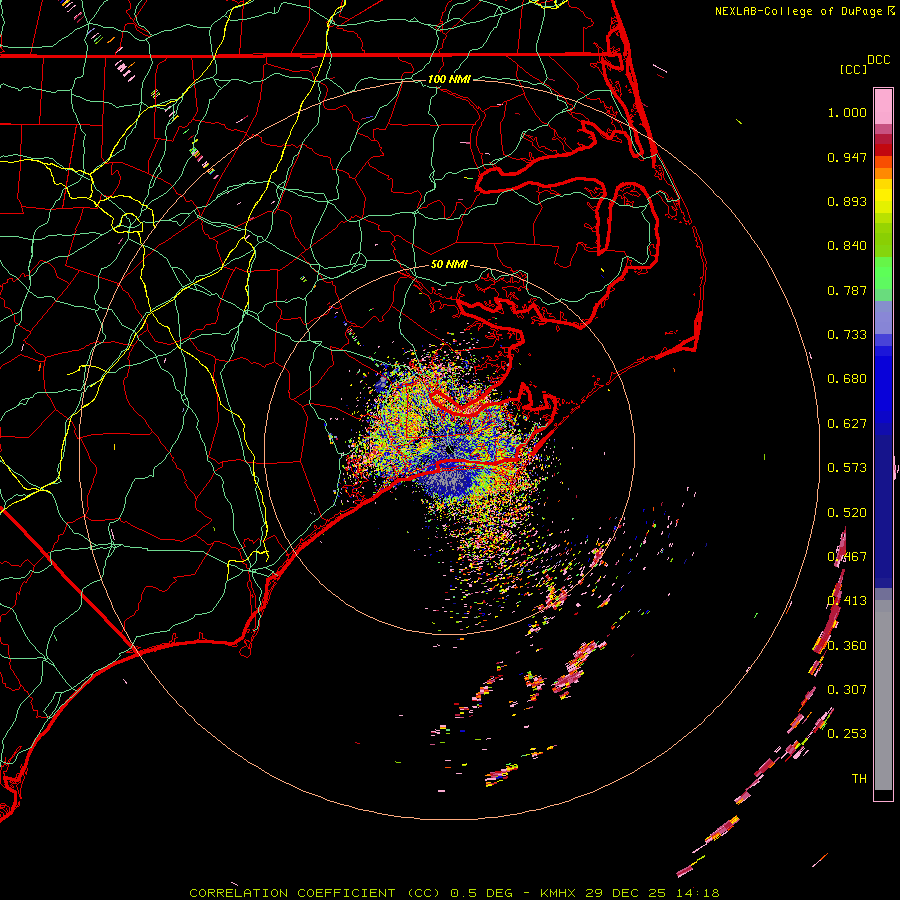Select the 0.893 scale value
900x900 pixels.
pyautogui.click(x=847, y=201)
